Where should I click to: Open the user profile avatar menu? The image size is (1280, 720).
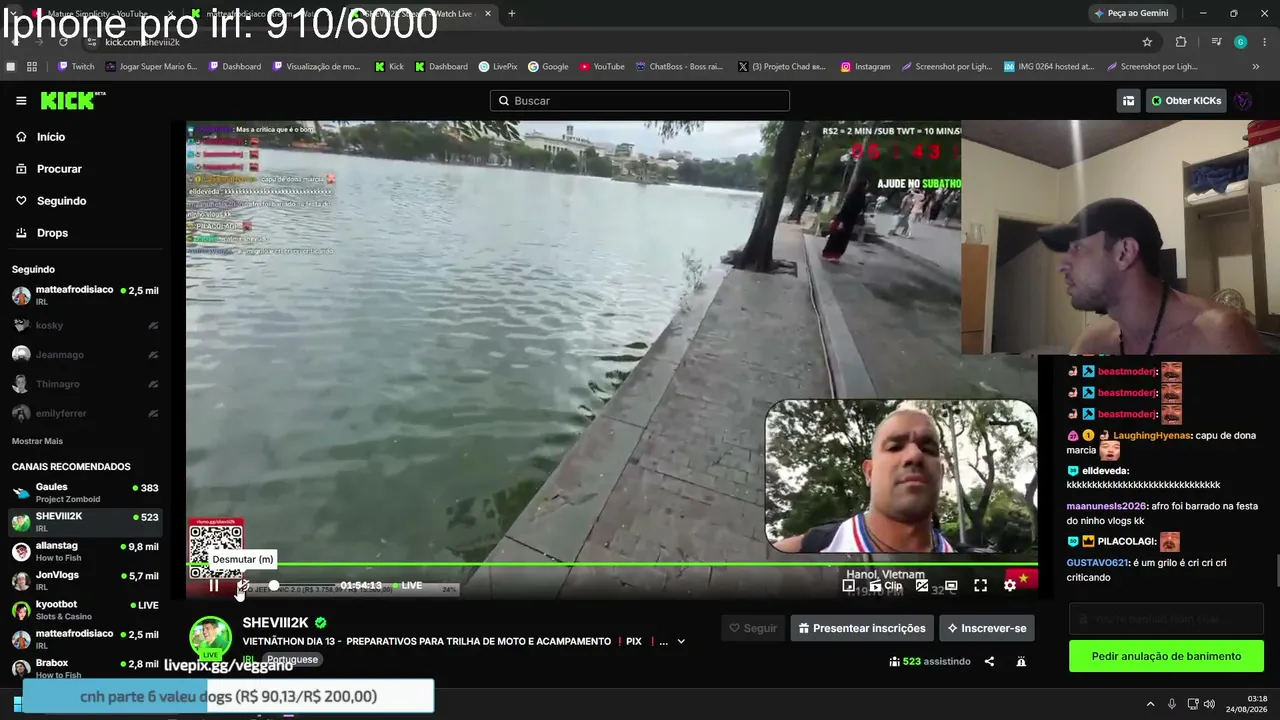pyautogui.click(x=1243, y=101)
